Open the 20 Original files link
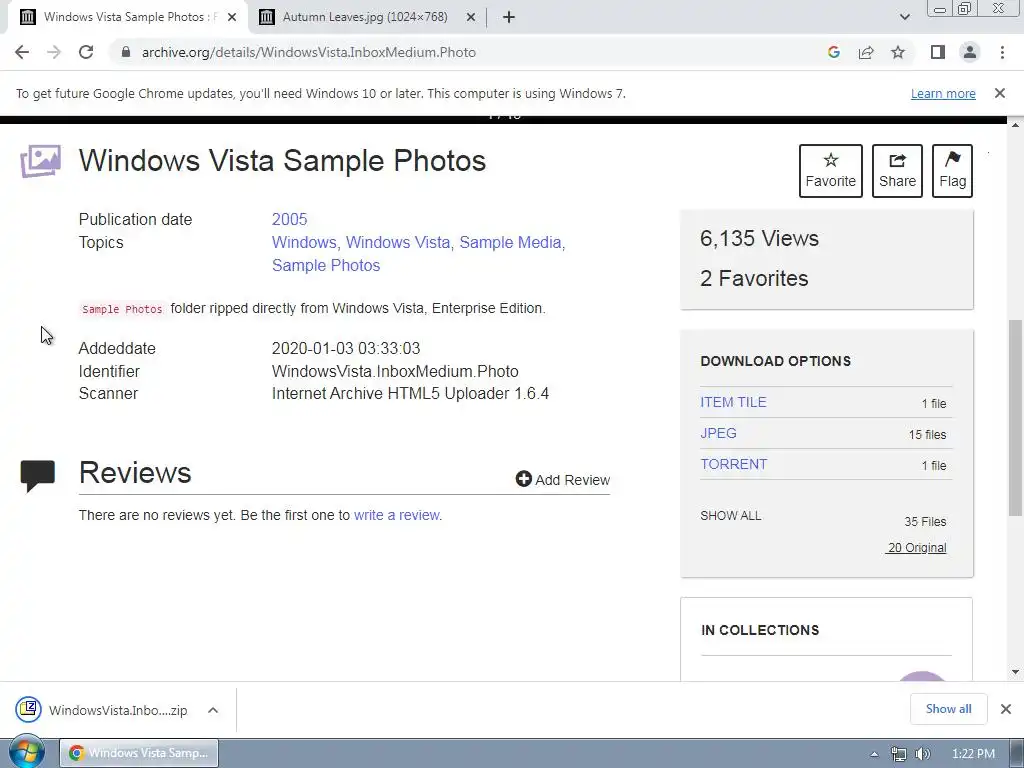 [916, 547]
